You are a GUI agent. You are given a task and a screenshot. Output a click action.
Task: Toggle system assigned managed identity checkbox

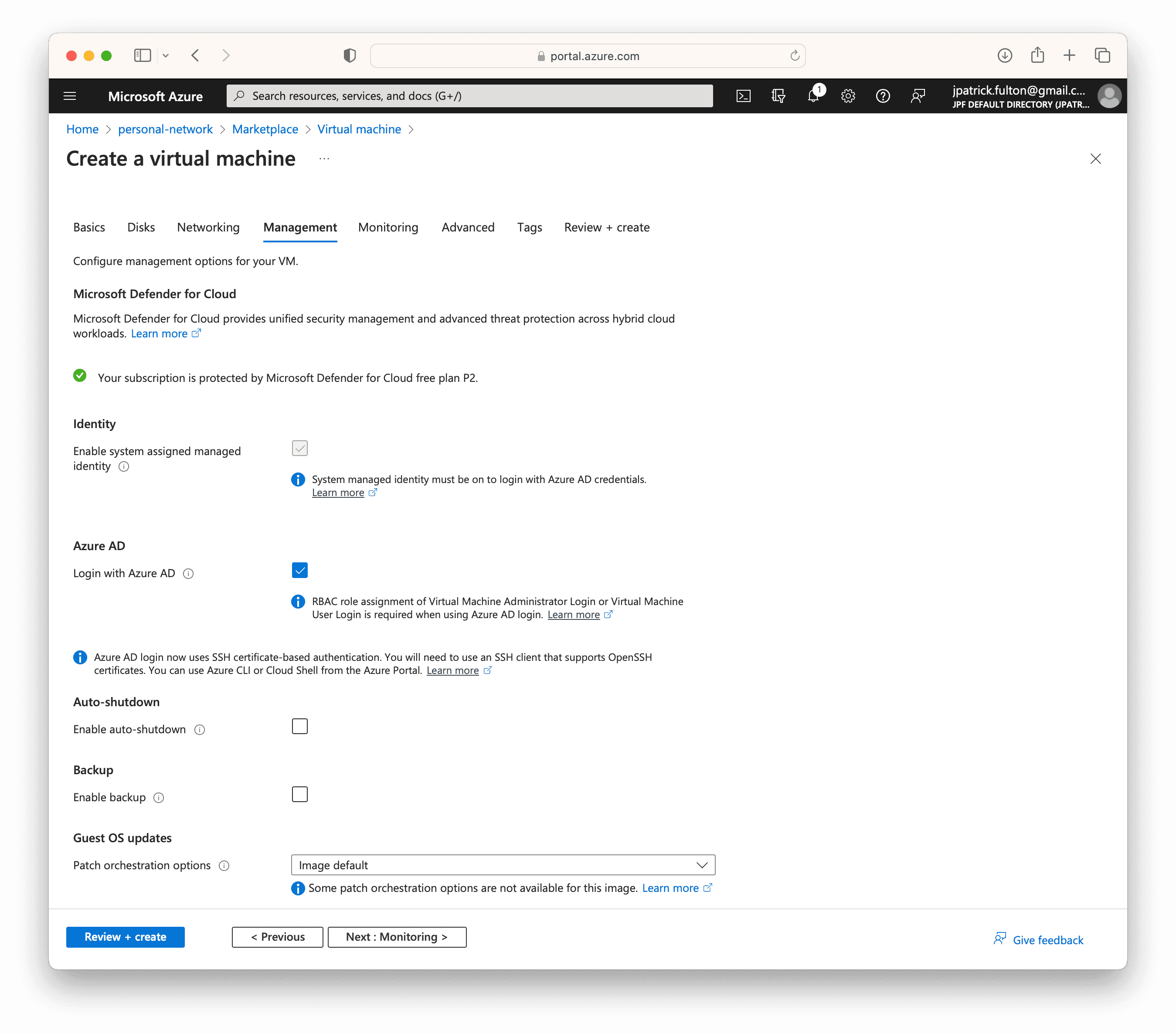pyautogui.click(x=300, y=448)
